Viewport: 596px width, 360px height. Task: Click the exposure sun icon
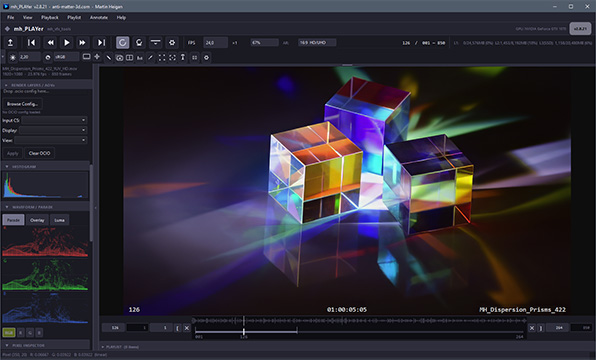point(13,57)
